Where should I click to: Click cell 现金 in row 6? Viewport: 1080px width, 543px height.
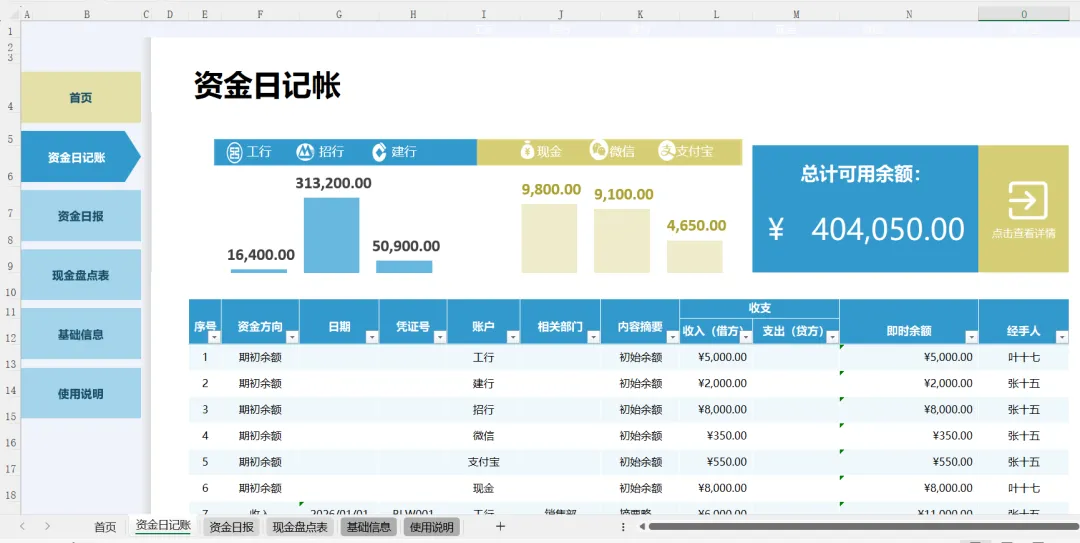484,489
